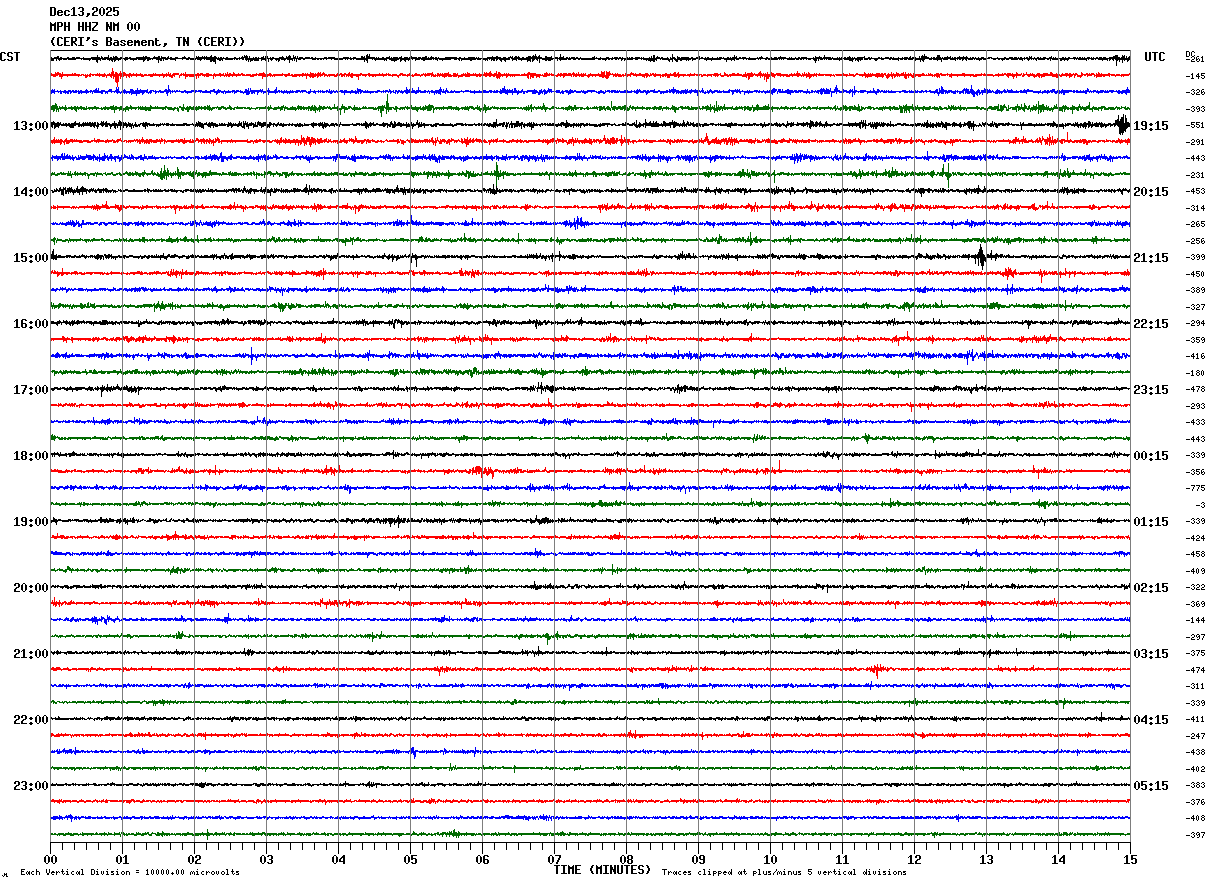This screenshot has width=1210, height=886.
Task: Click the '16:00' CST hour label
Action: pos(30,324)
